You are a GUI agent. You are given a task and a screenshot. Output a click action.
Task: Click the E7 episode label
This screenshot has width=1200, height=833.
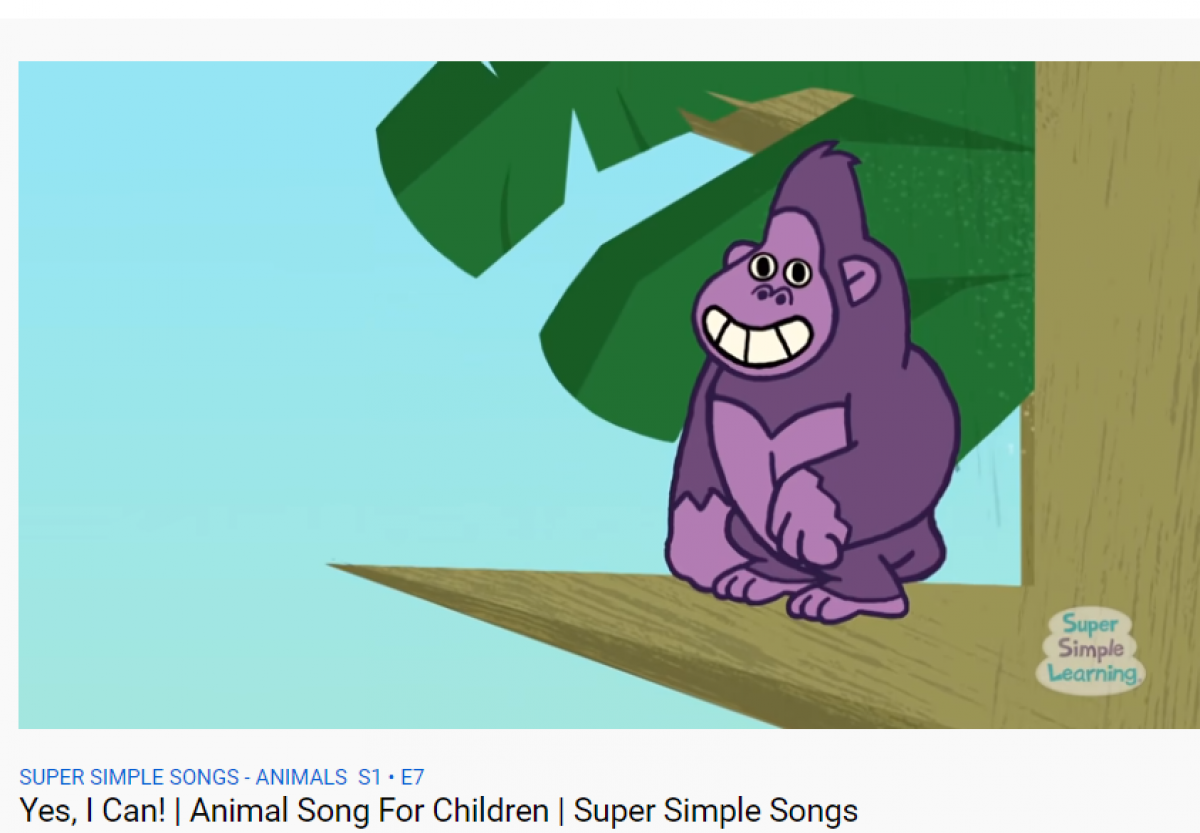[x=413, y=777]
